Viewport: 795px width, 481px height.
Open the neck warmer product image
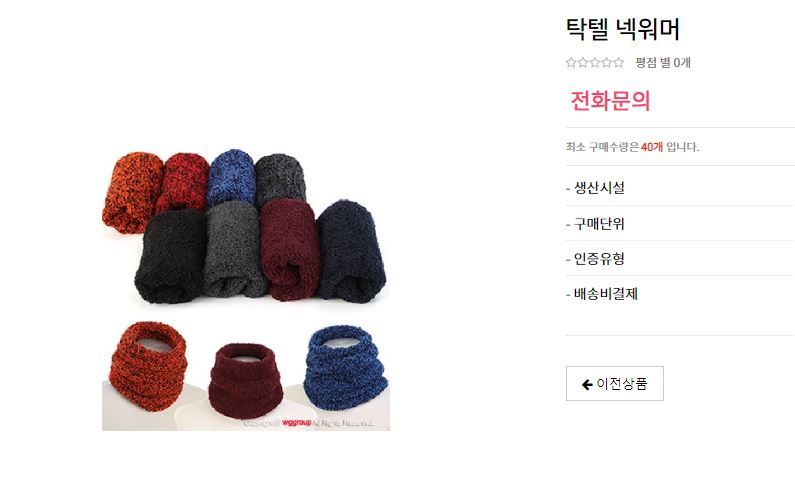click(x=246, y=287)
